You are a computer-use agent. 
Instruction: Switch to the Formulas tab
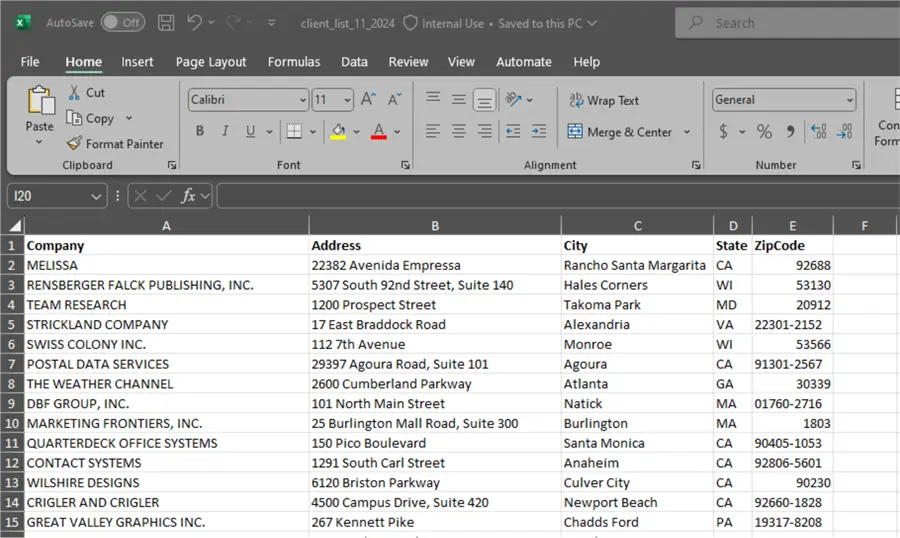(x=294, y=61)
